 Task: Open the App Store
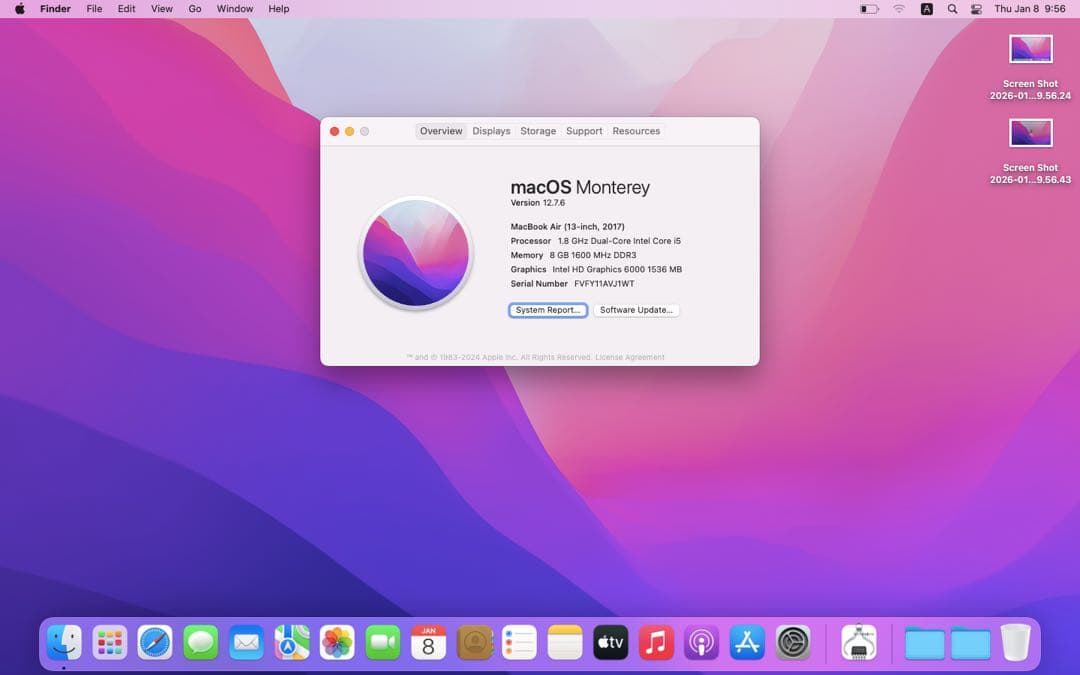[x=747, y=643]
